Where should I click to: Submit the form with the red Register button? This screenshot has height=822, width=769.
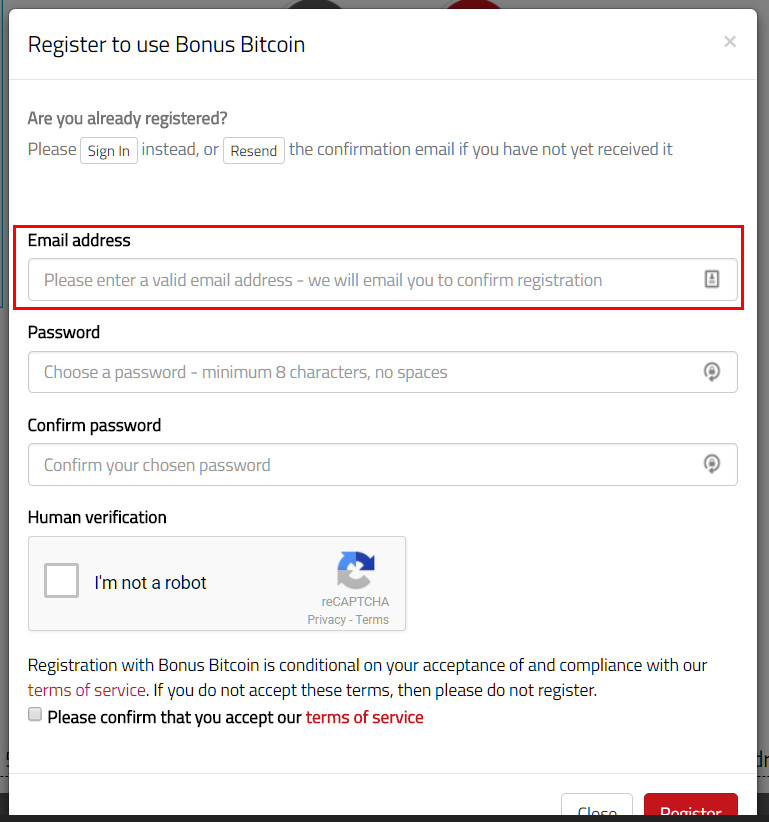click(690, 807)
